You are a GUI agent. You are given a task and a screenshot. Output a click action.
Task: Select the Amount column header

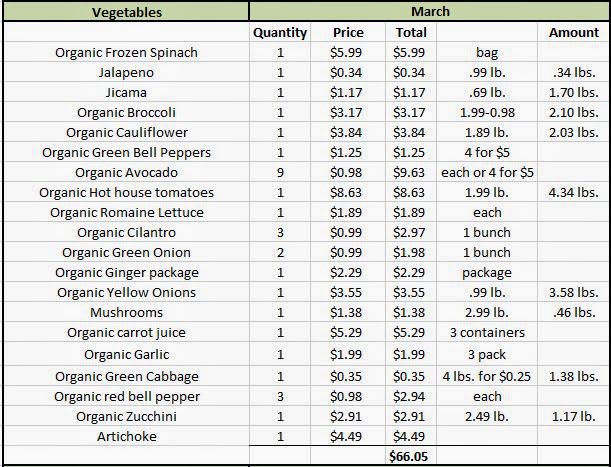574,33
